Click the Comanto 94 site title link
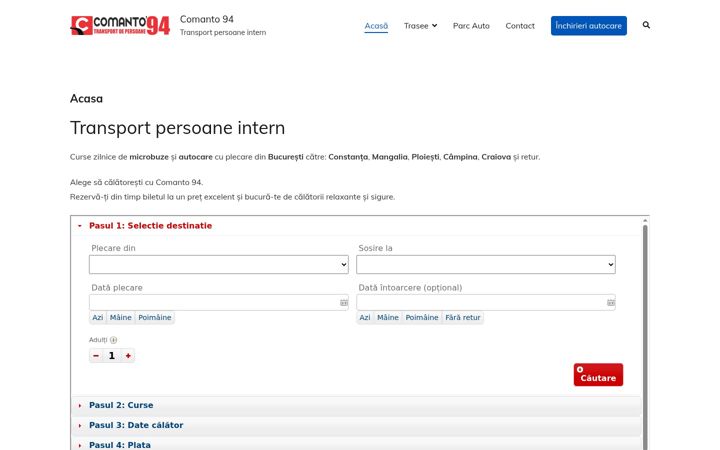 coord(207,19)
